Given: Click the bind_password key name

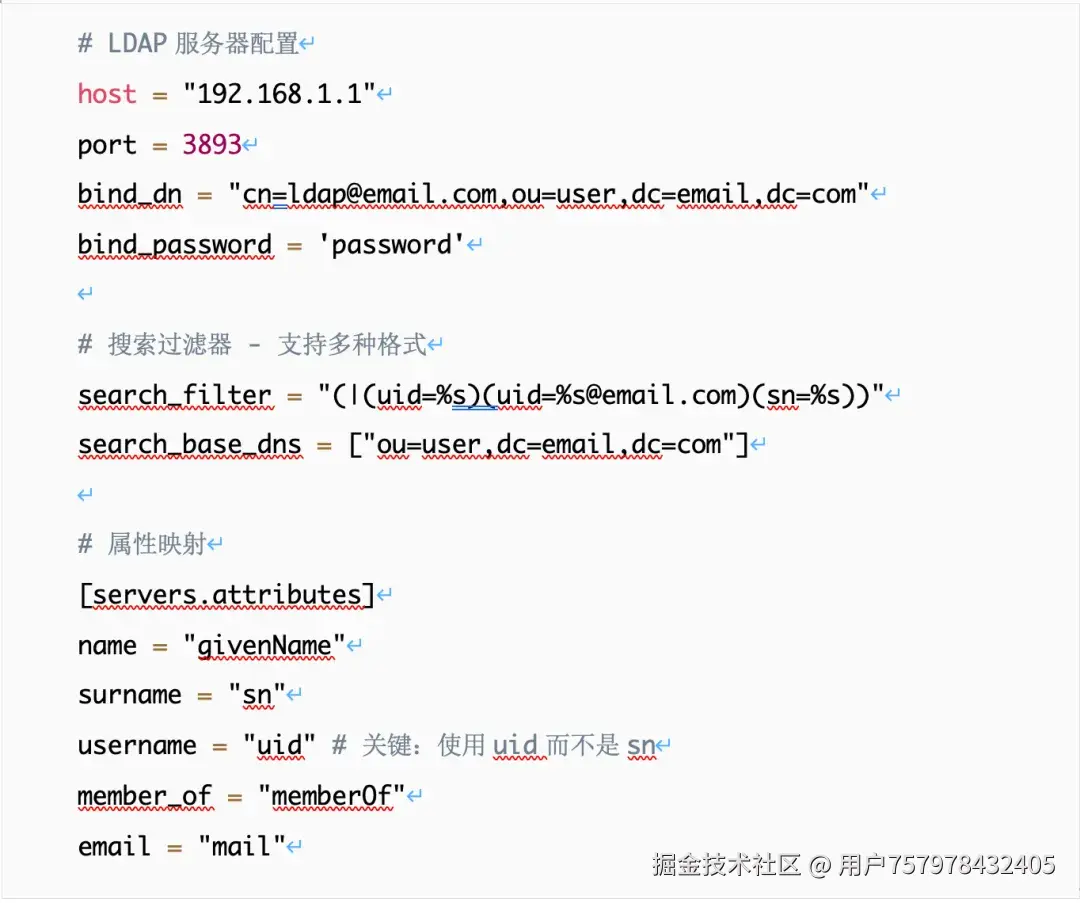Looking at the screenshot, I should point(175,245).
